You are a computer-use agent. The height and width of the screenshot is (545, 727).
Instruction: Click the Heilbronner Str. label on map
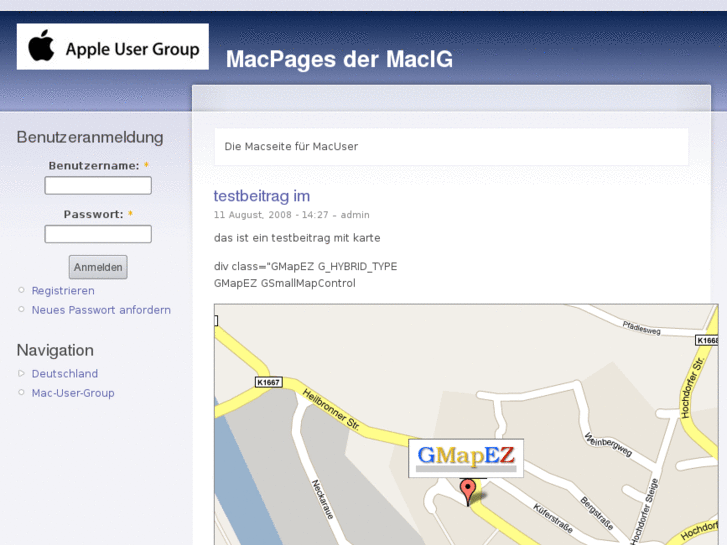(331, 410)
